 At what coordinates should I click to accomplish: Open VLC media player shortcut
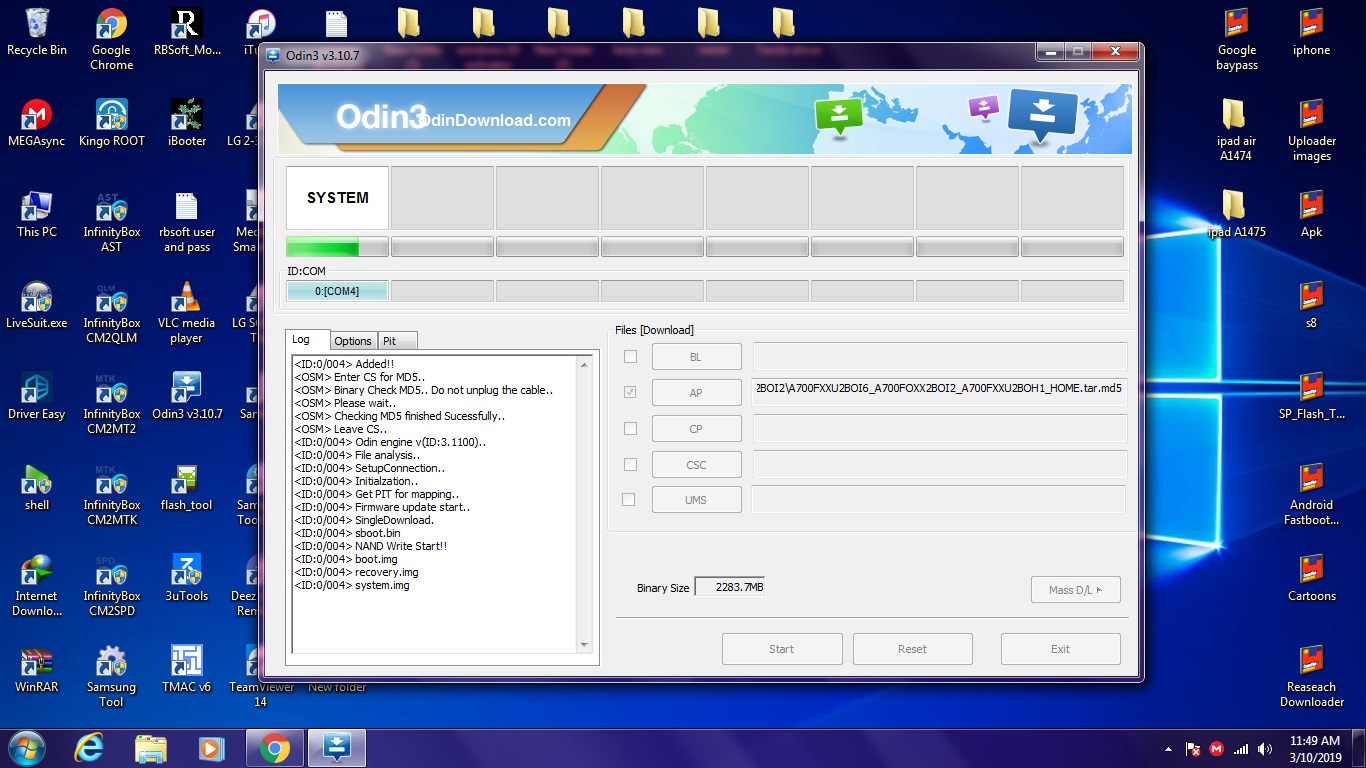pos(187,313)
